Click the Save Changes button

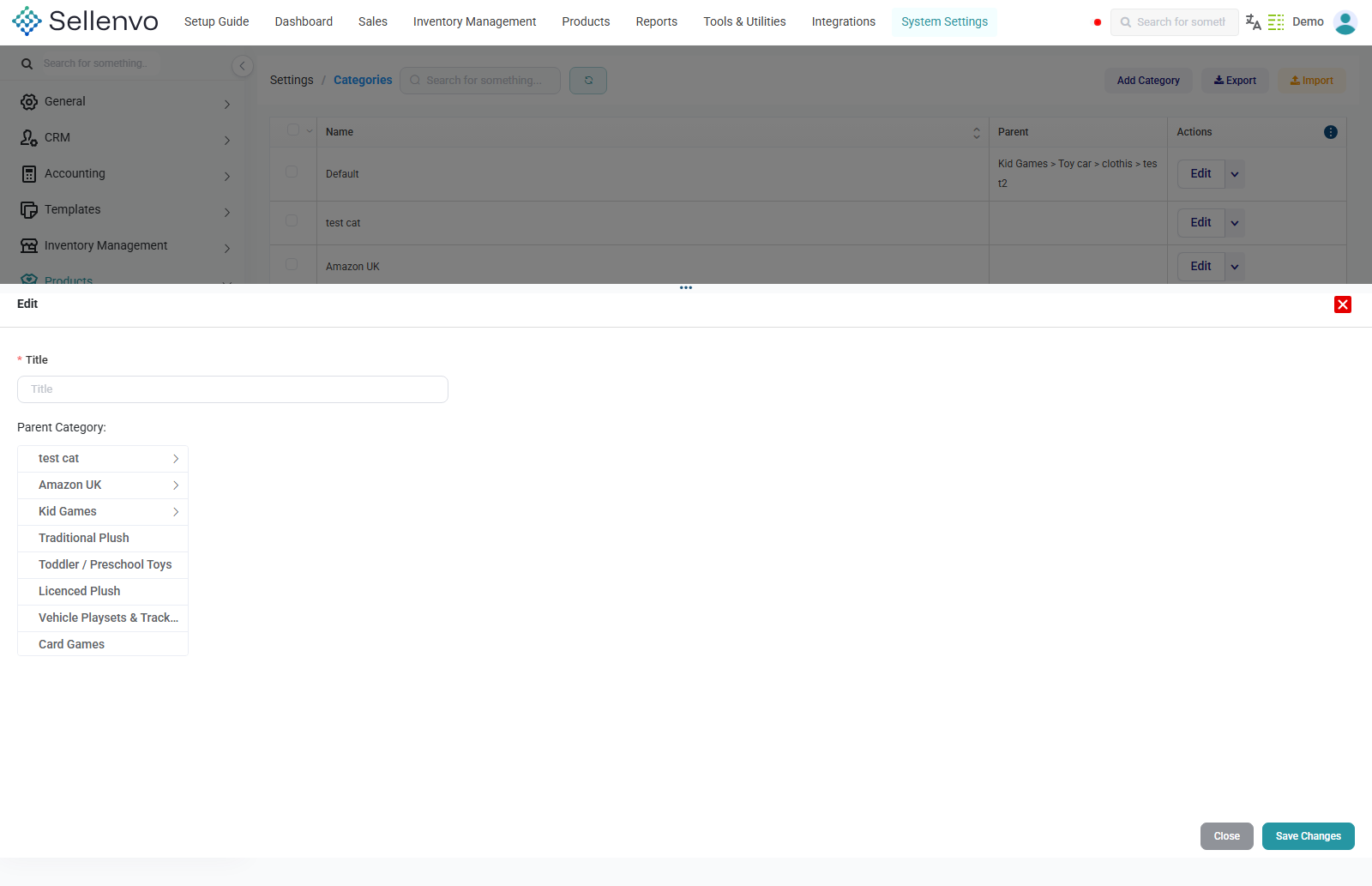coord(1308,836)
